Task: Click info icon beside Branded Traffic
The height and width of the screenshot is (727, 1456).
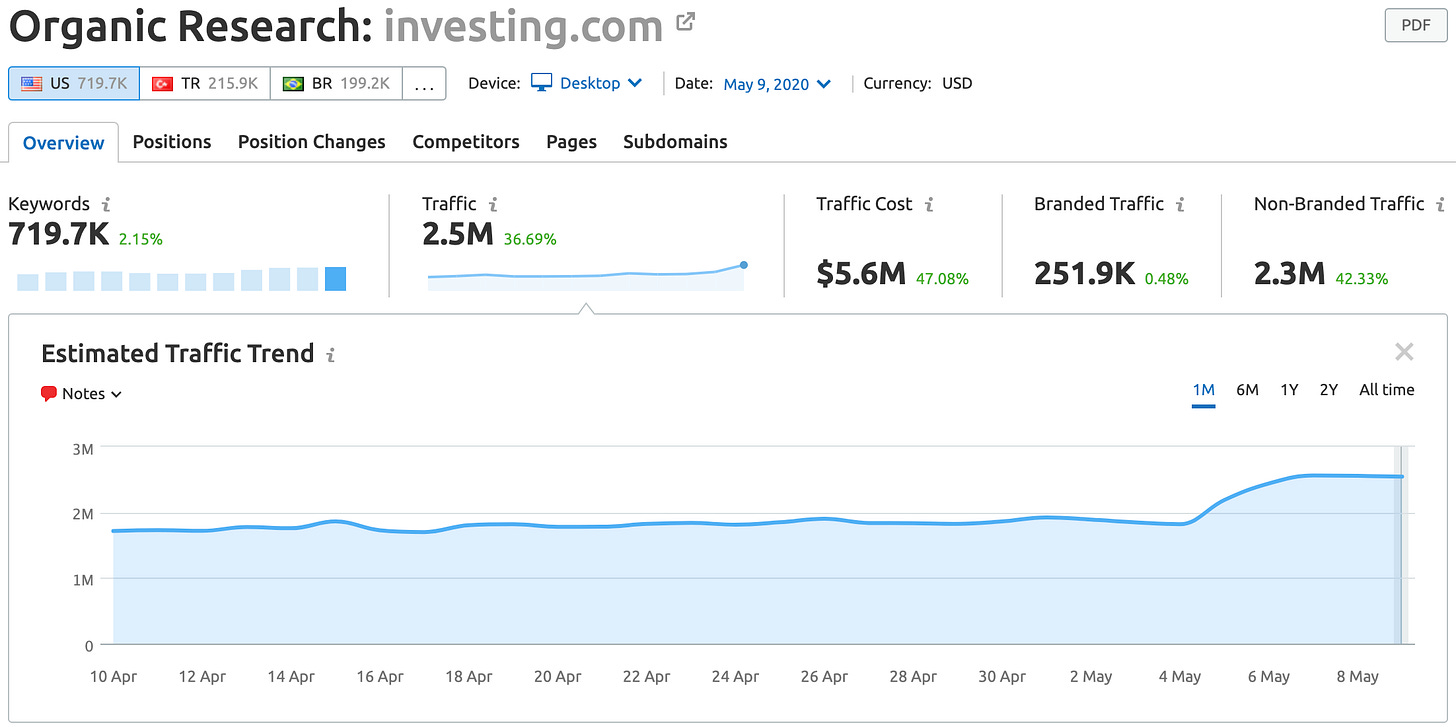Action: point(1180,204)
